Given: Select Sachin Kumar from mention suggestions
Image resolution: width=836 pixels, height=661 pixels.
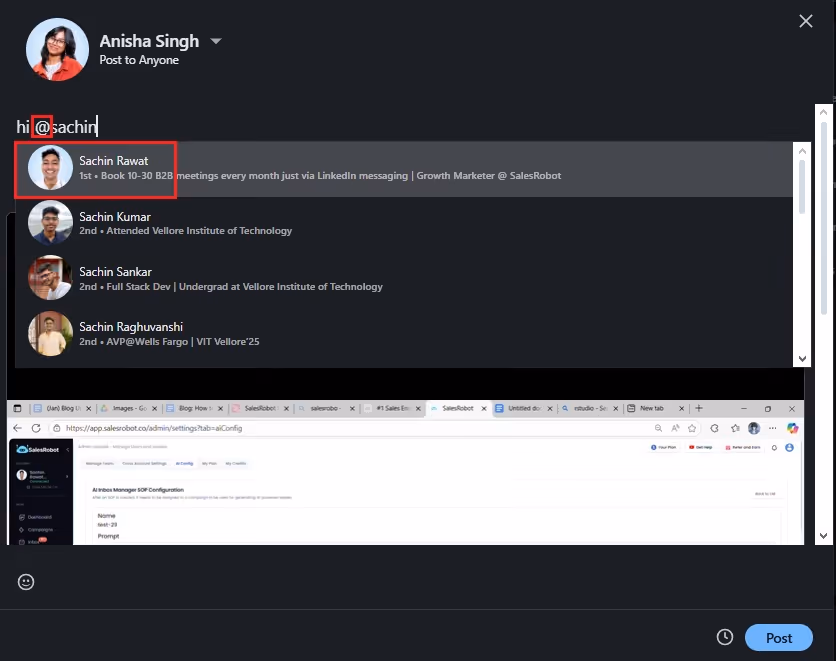Looking at the screenshot, I should tap(404, 223).
